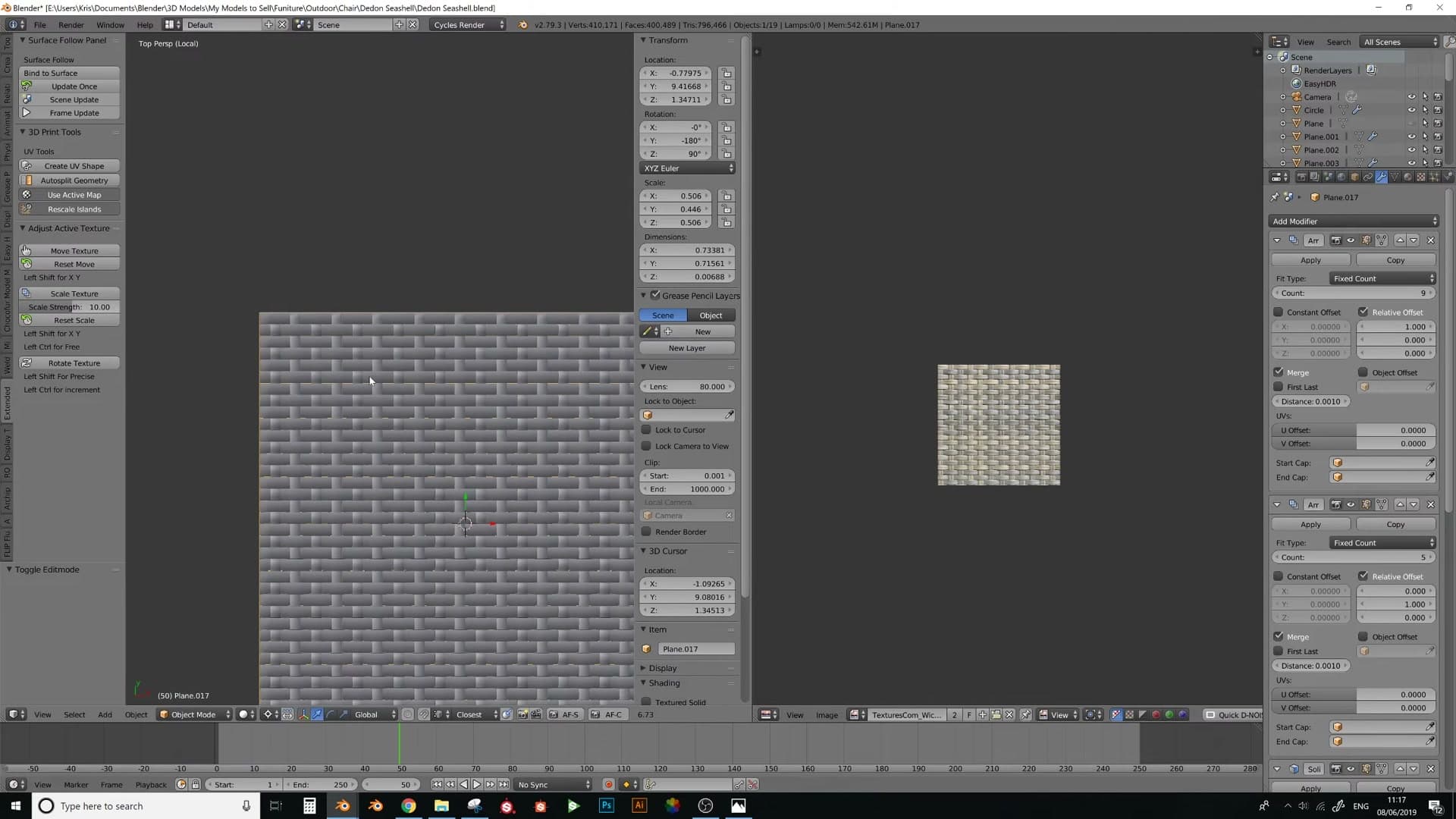Disable Relative Offset in first Array modifier
The height and width of the screenshot is (819, 1456).
(x=1363, y=312)
